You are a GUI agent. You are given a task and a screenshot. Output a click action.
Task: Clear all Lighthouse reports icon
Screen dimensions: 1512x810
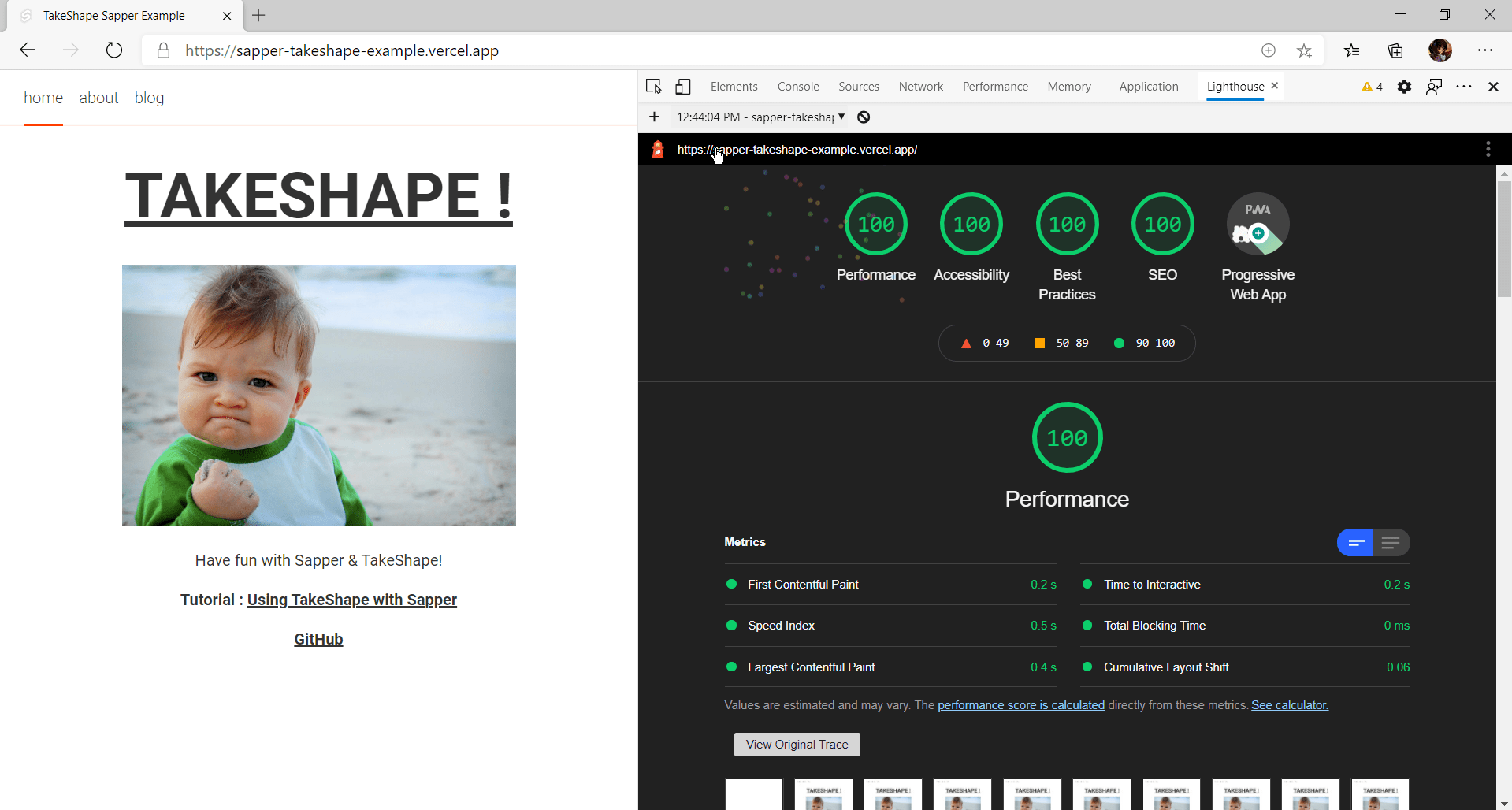point(864,117)
